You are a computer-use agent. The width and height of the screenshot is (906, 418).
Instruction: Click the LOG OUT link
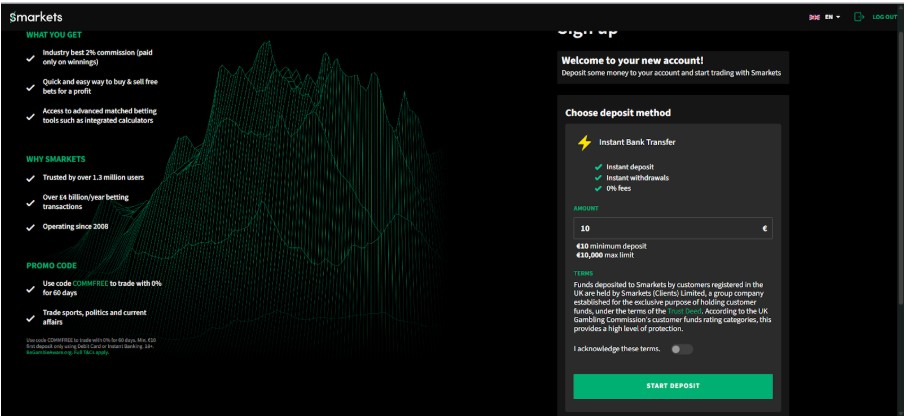(x=885, y=17)
